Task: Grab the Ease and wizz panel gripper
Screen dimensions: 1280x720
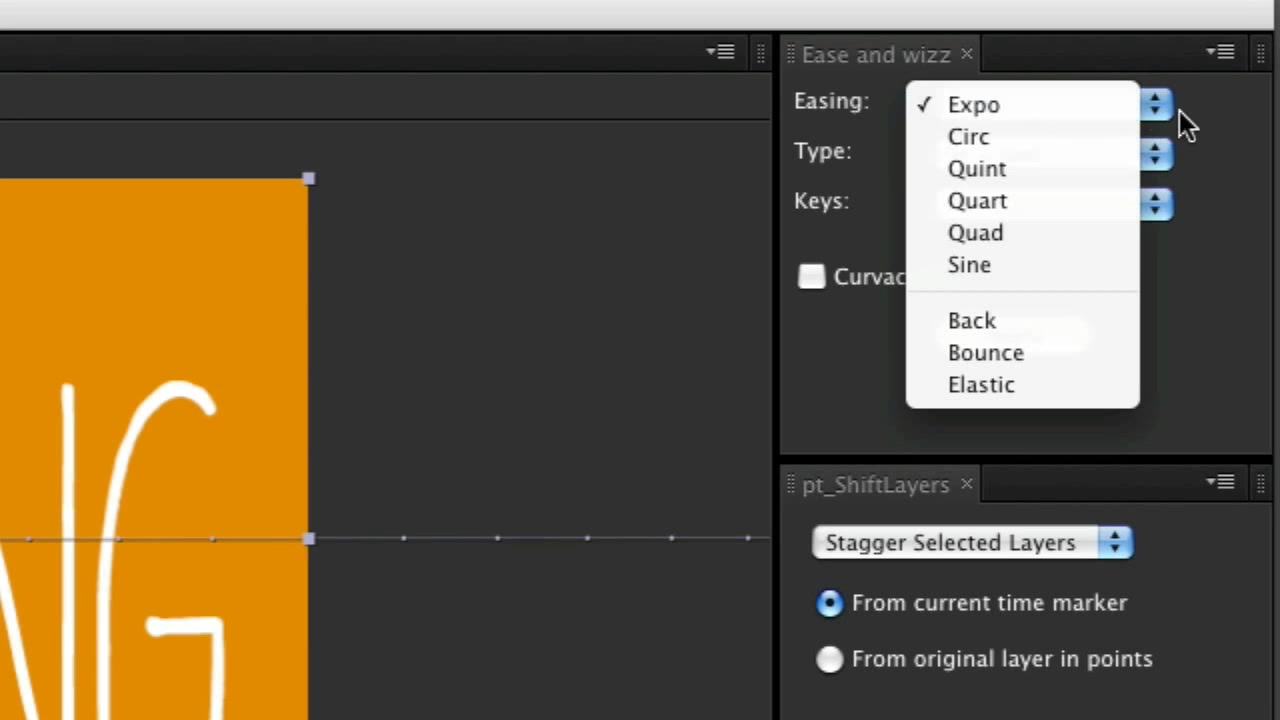Action: [790, 54]
